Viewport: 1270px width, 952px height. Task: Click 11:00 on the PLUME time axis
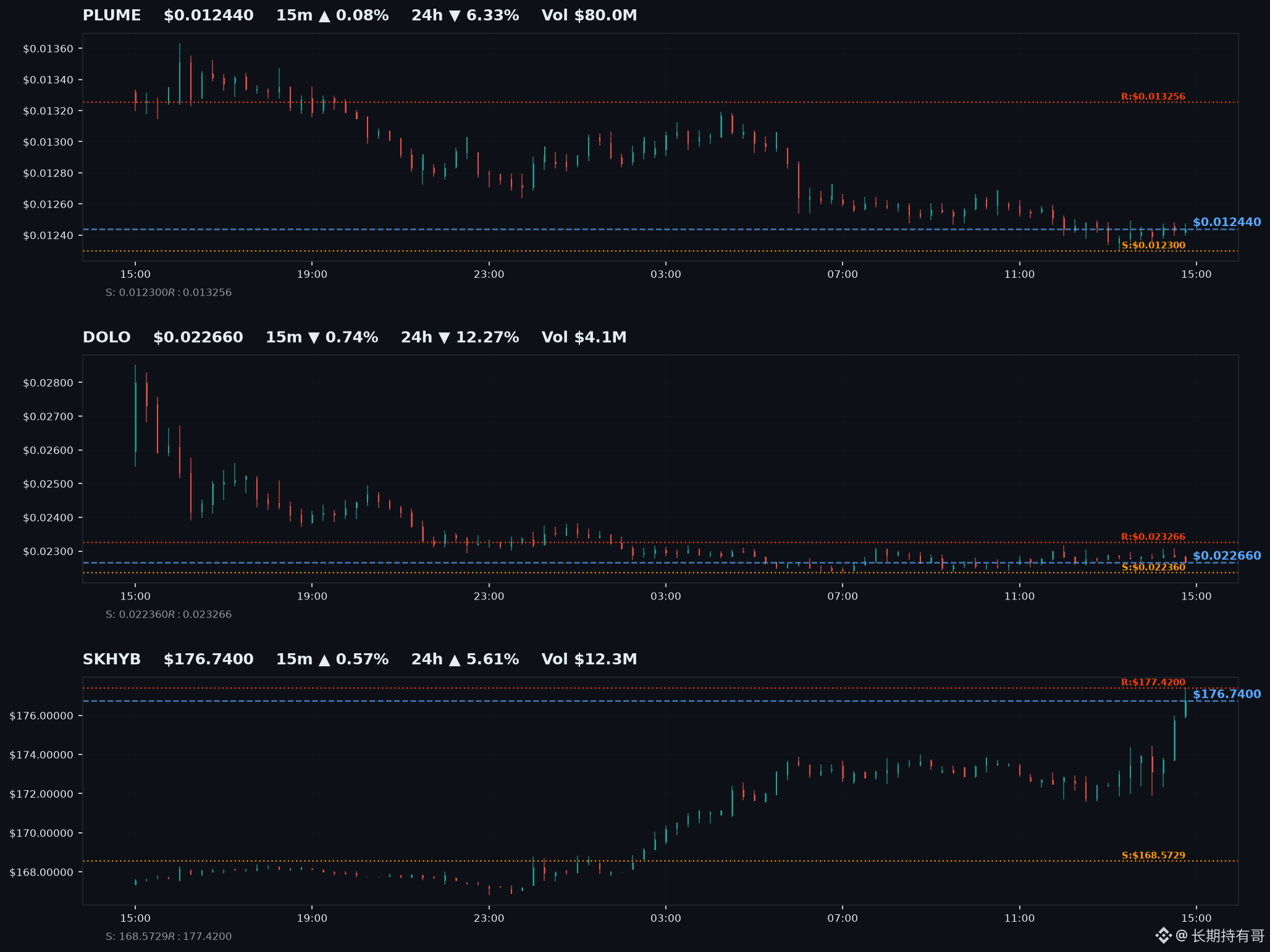(1019, 274)
